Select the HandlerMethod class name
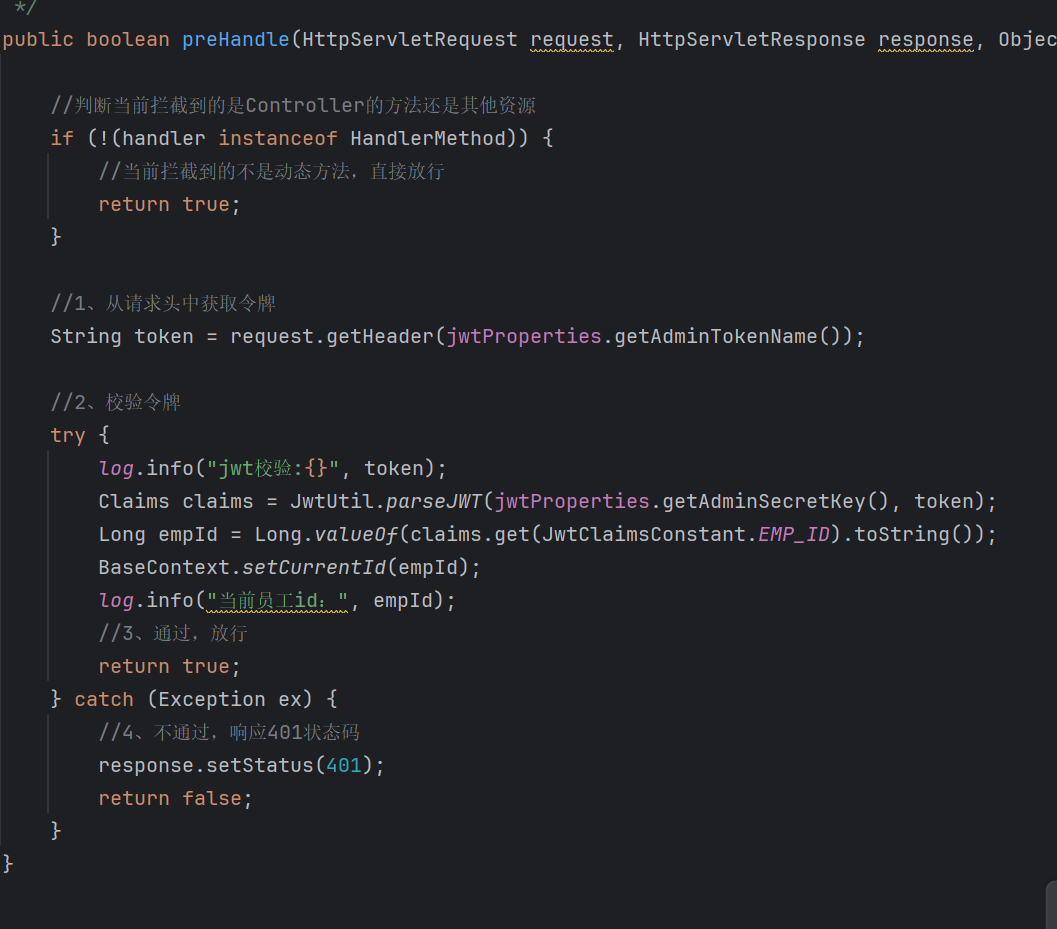This screenshot has height=929, width=1057. click(x=428, y=138)
